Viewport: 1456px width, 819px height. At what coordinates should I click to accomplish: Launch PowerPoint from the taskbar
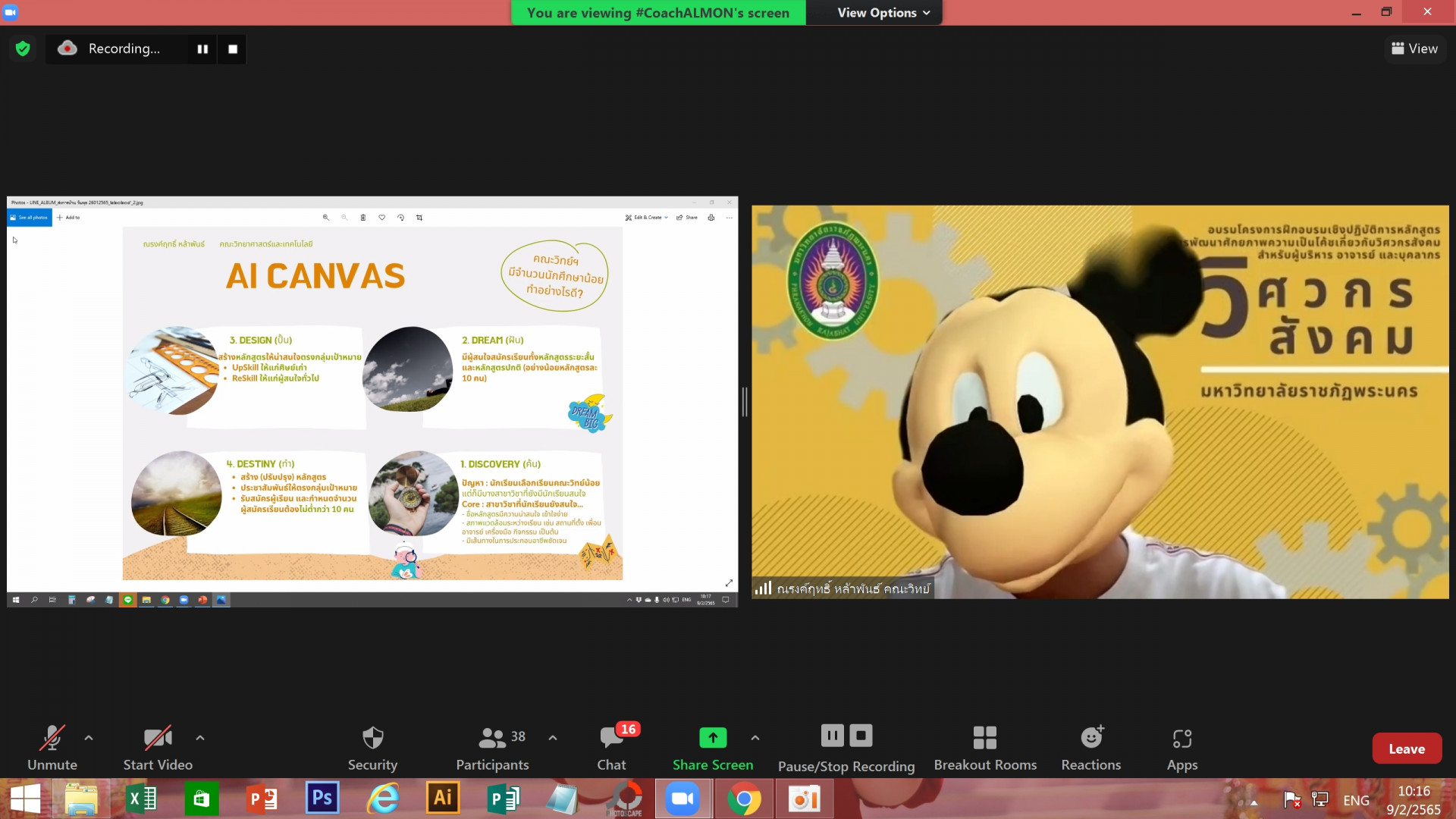262,799
